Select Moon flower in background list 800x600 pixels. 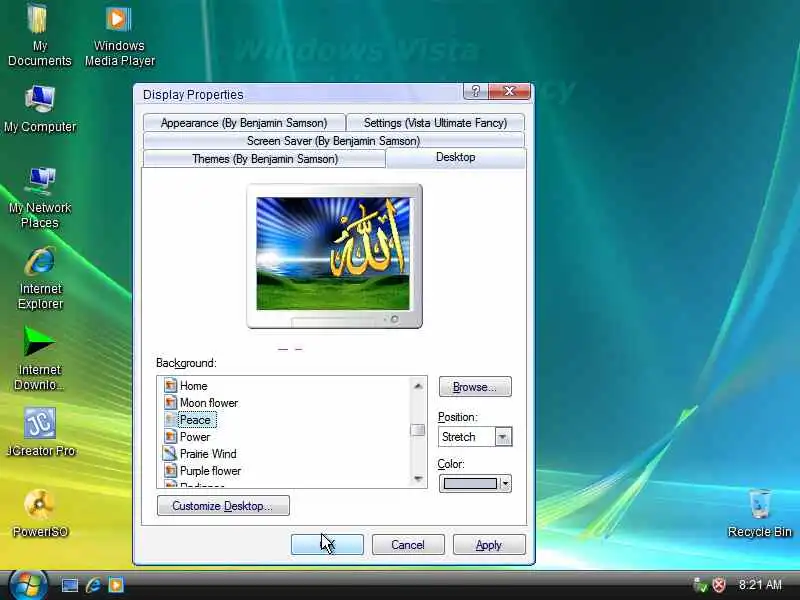(209, 403)
